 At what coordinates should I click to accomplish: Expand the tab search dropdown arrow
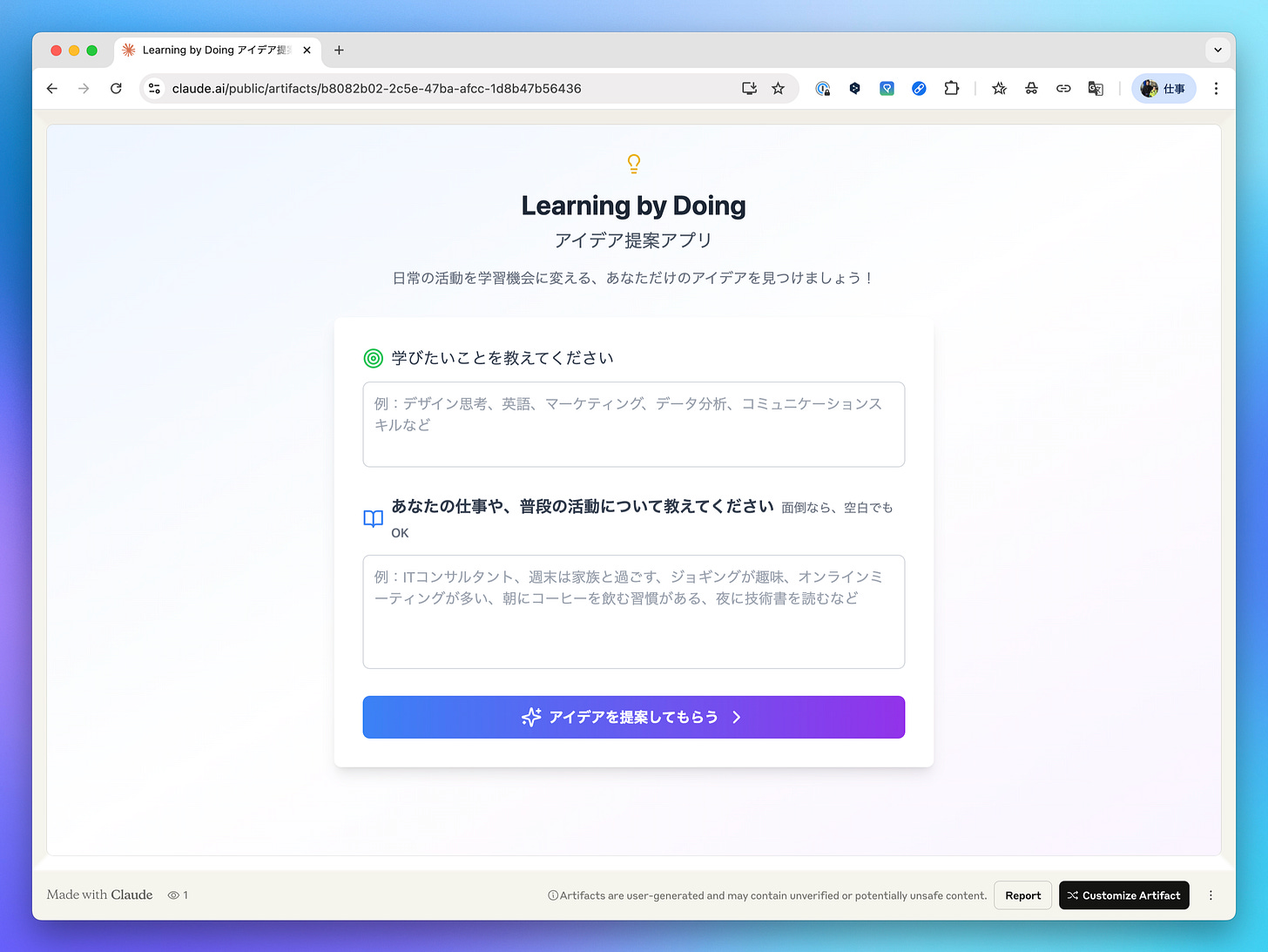click(1217, 51)
